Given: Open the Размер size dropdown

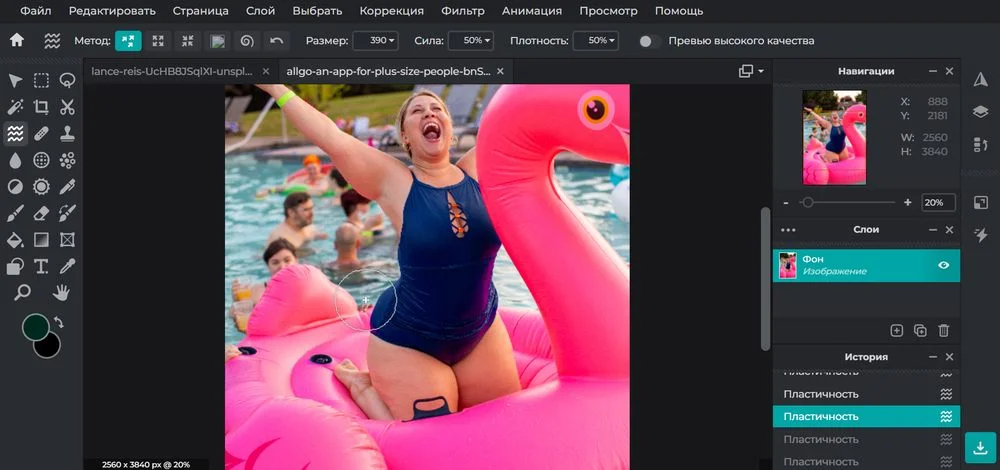Looking at the screenshot, I should [x=377, y=41].
